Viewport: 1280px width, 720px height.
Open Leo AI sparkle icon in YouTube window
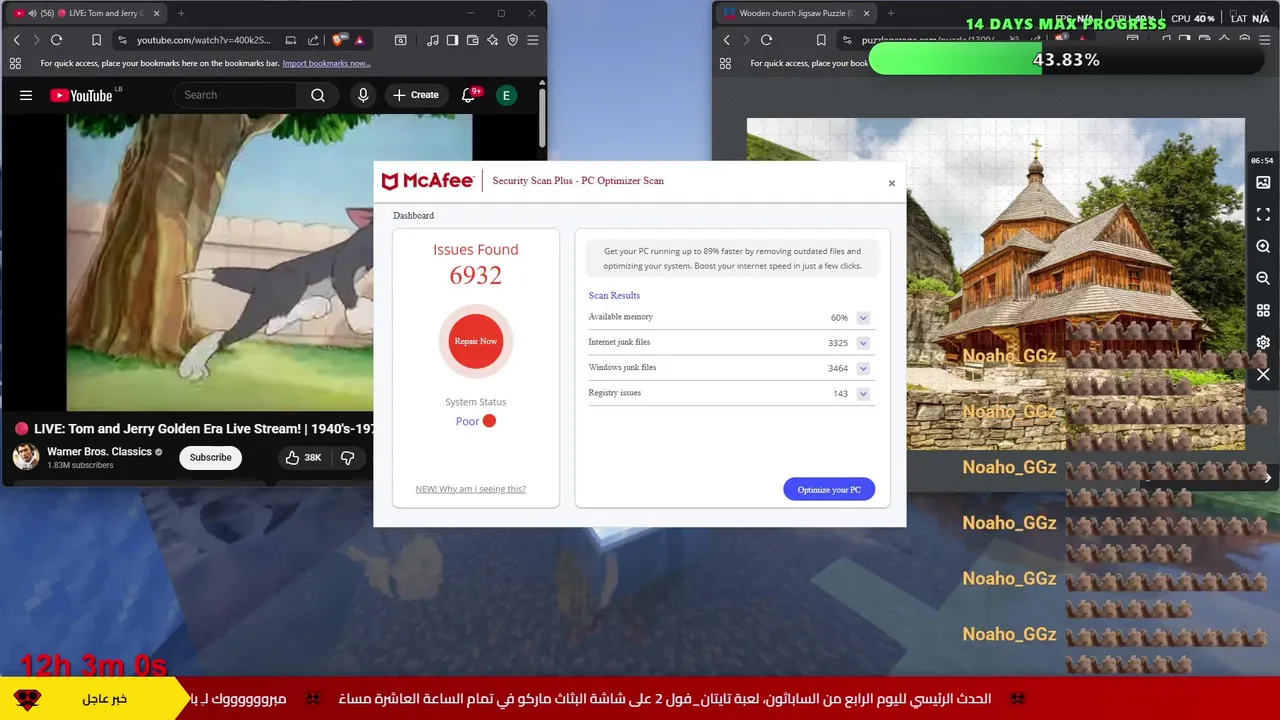pos(492,40)
